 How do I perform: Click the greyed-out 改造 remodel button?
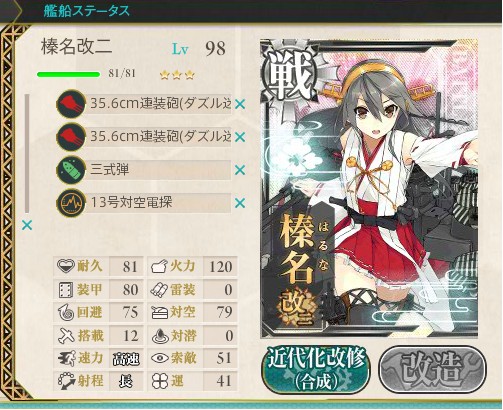tap(433, 369)
